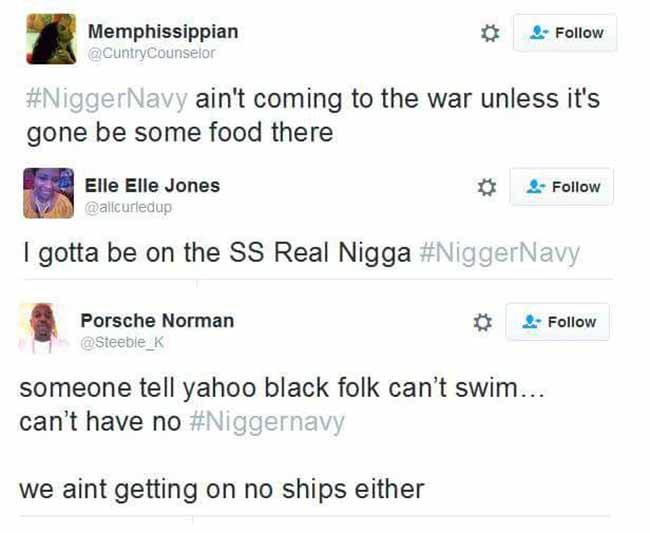Select the hashtag in Elle Elle Jones's tweet
650x533 pixels.
[x=500, y=253]
